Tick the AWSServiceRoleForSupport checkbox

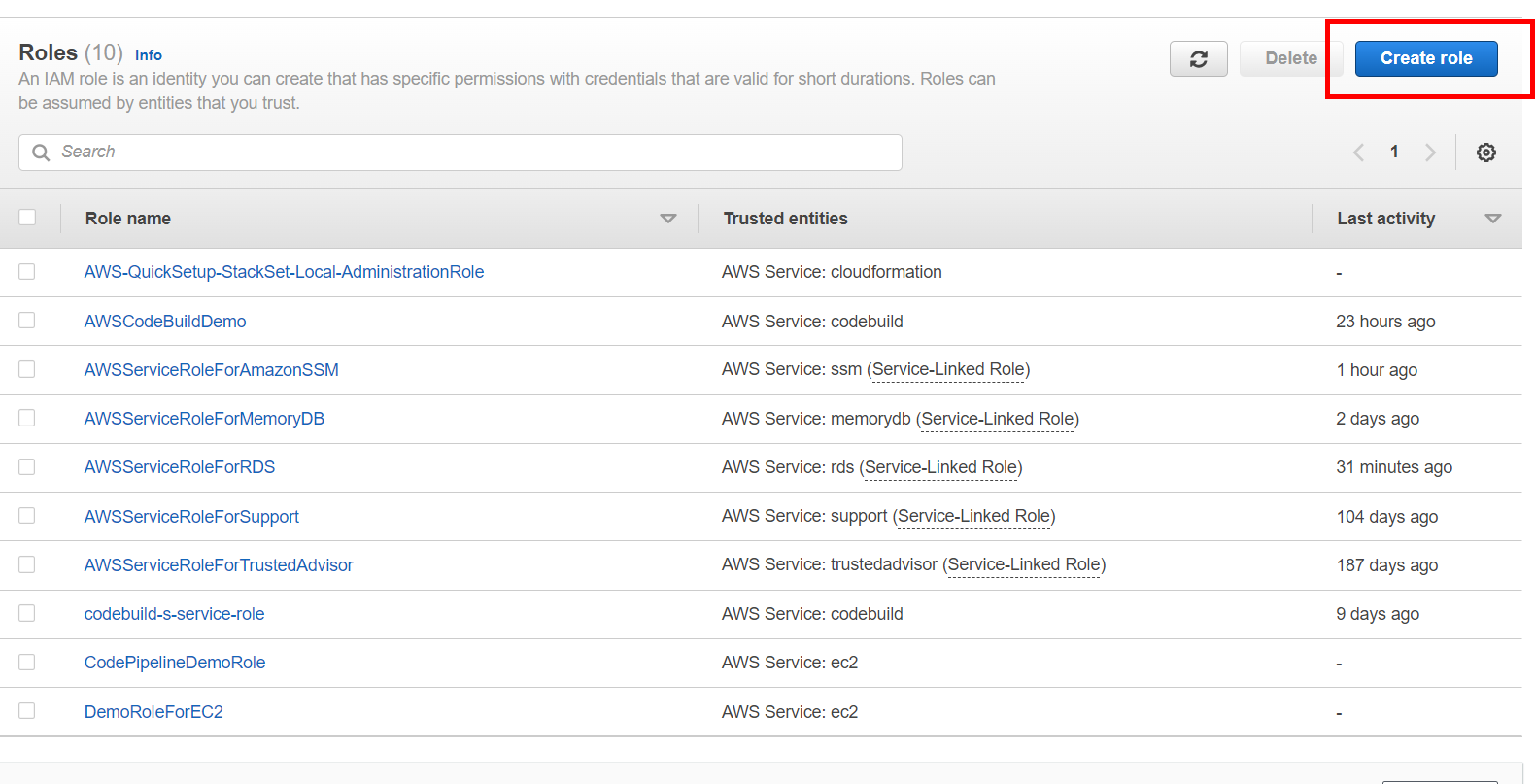point(27,516)
